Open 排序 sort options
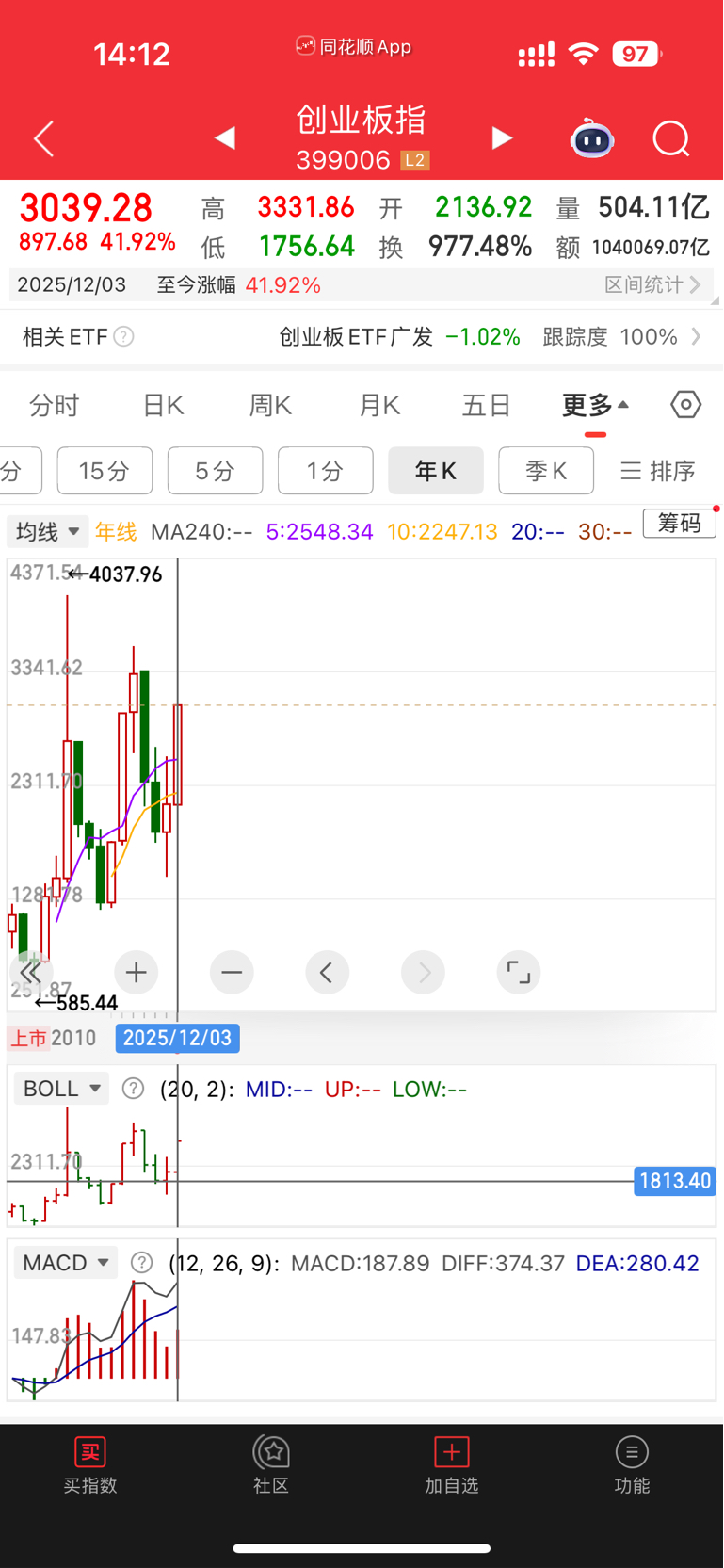The height and width of the screenshot is (1568, 724). tap(658, 470)
